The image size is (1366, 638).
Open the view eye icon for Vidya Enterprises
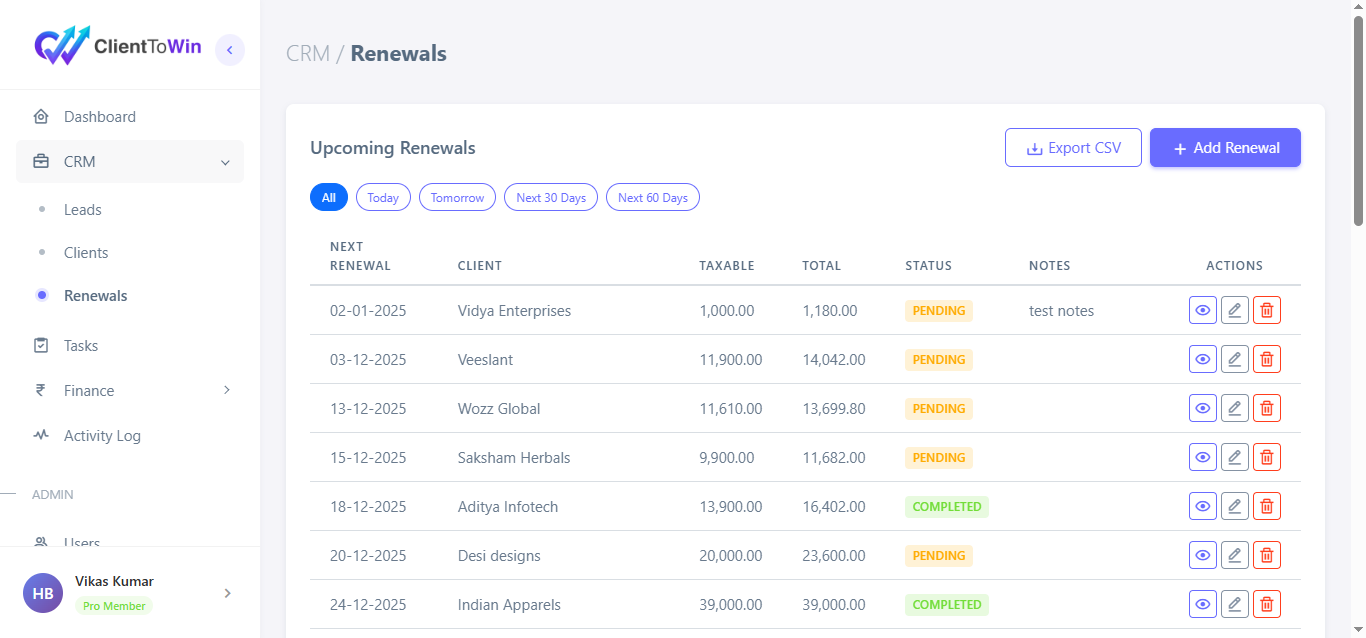[x=1202, y=310]
